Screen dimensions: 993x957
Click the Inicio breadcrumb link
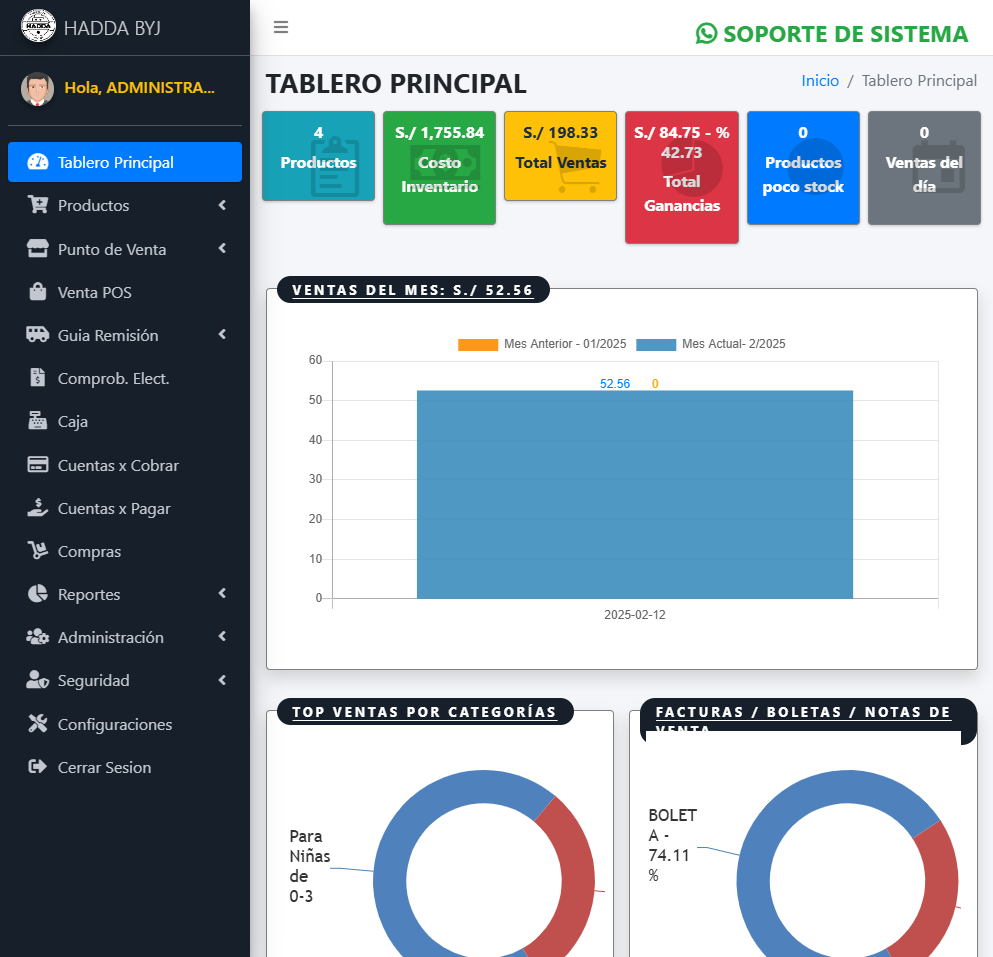pos(820,80)
